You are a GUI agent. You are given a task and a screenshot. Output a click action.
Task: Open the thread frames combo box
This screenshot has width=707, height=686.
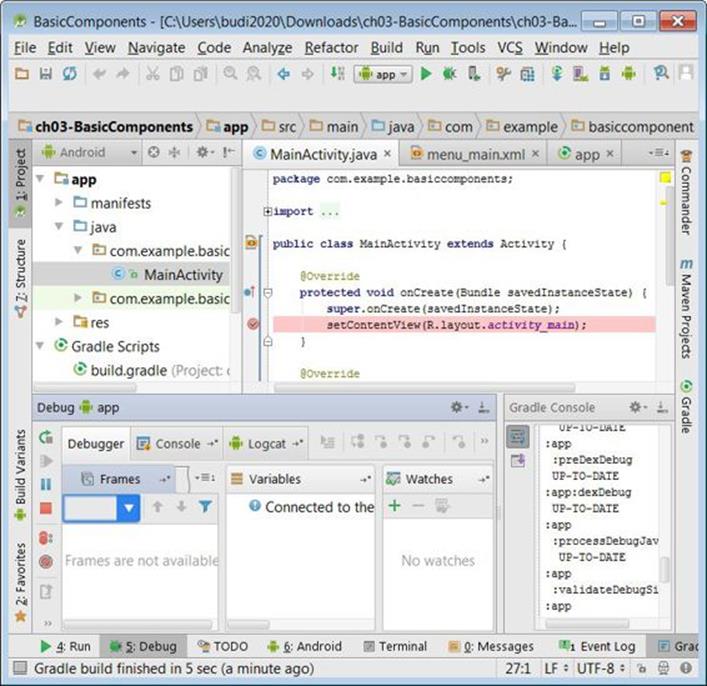(101, 508)
